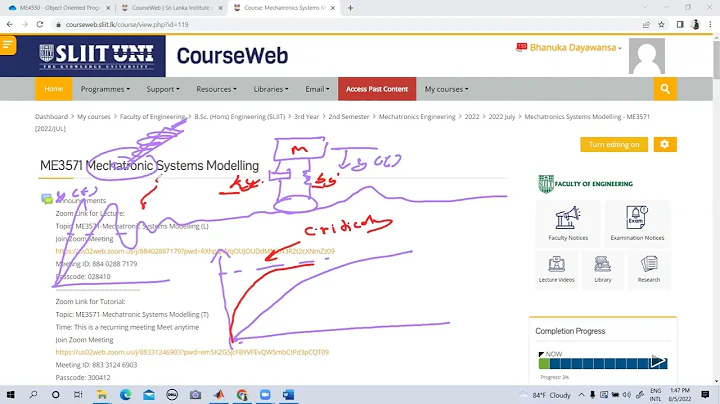Open the Announcements forum icon
This screenshot has width=720, height=404.
tap(47, 199)
